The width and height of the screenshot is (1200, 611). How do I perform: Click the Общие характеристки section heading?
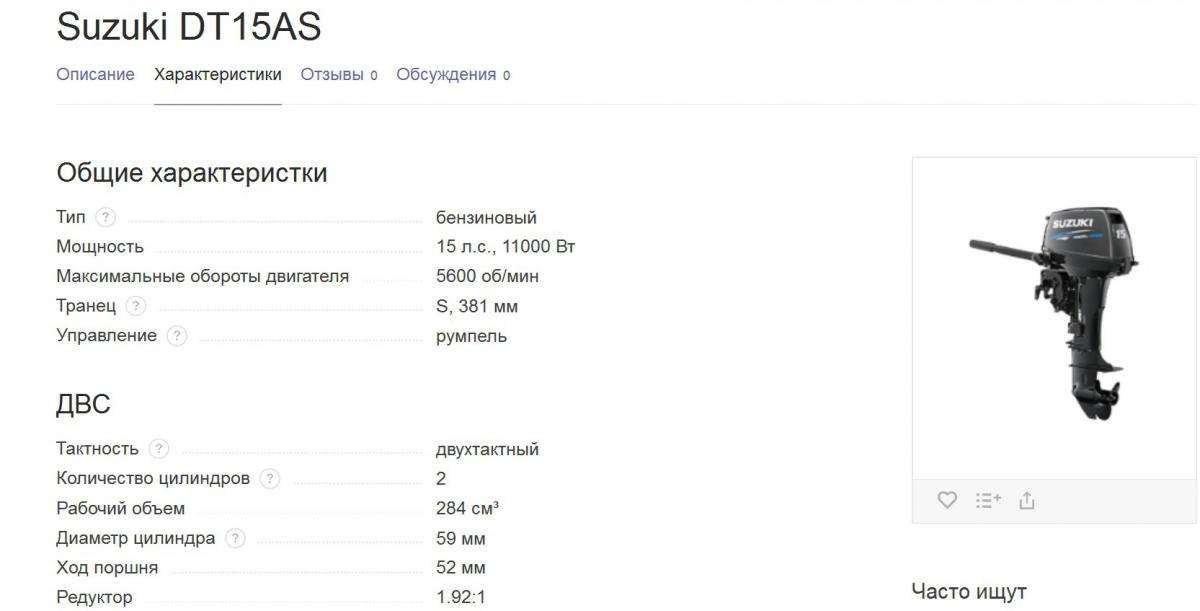coord(192,173)
